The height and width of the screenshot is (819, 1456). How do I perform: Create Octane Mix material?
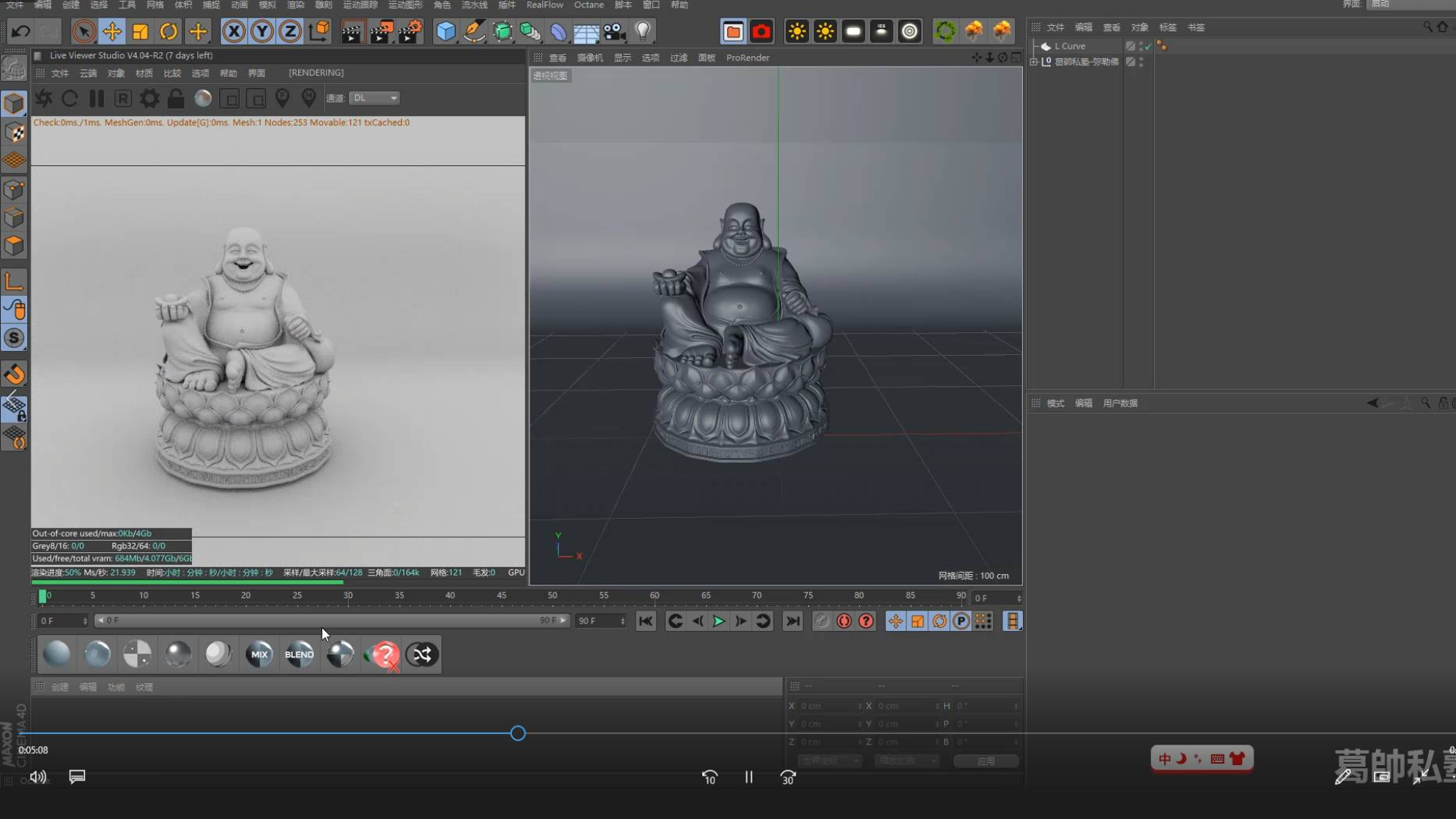click(259, 654)
